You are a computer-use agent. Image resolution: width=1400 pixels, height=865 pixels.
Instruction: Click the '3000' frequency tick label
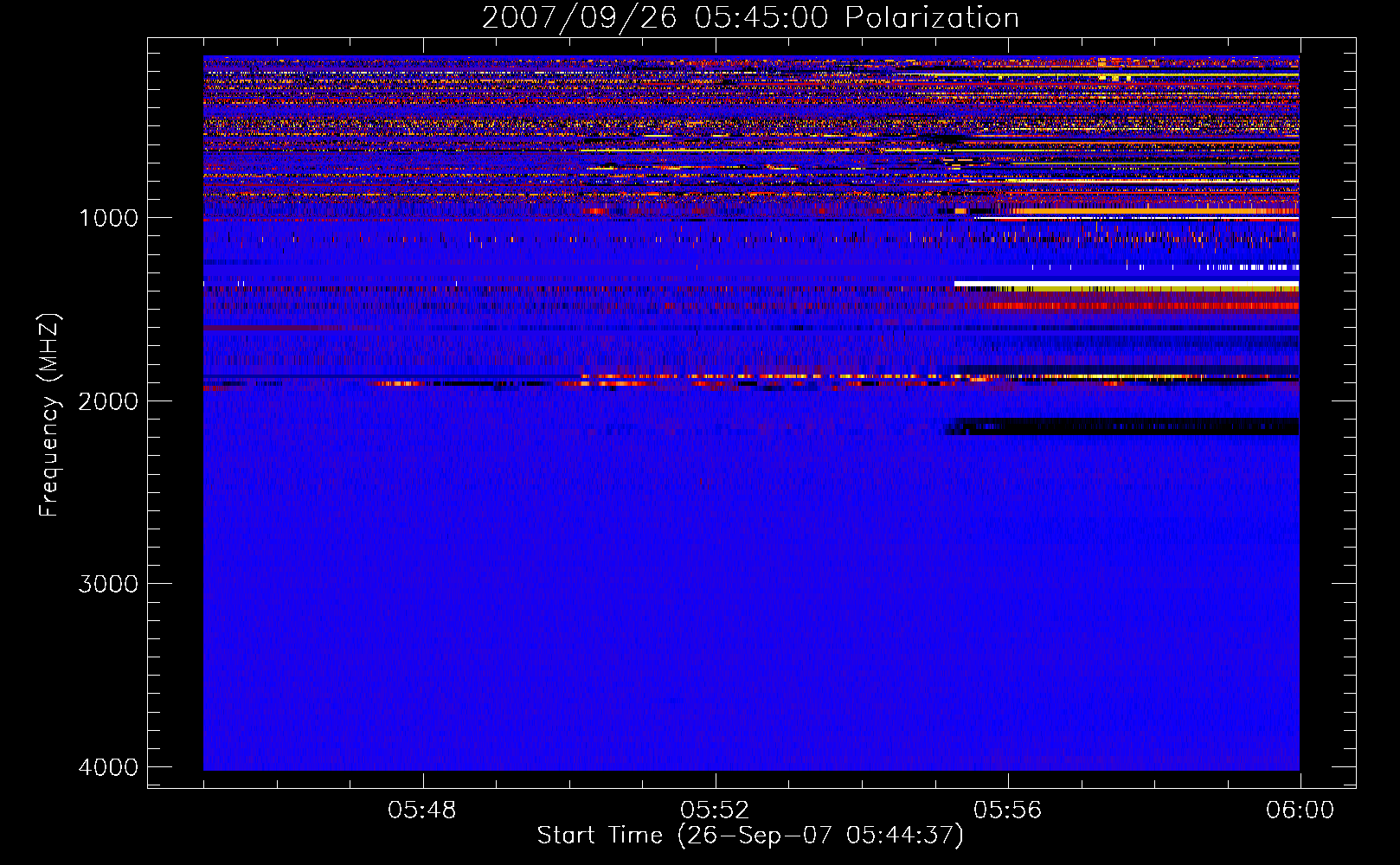[108, 584]
